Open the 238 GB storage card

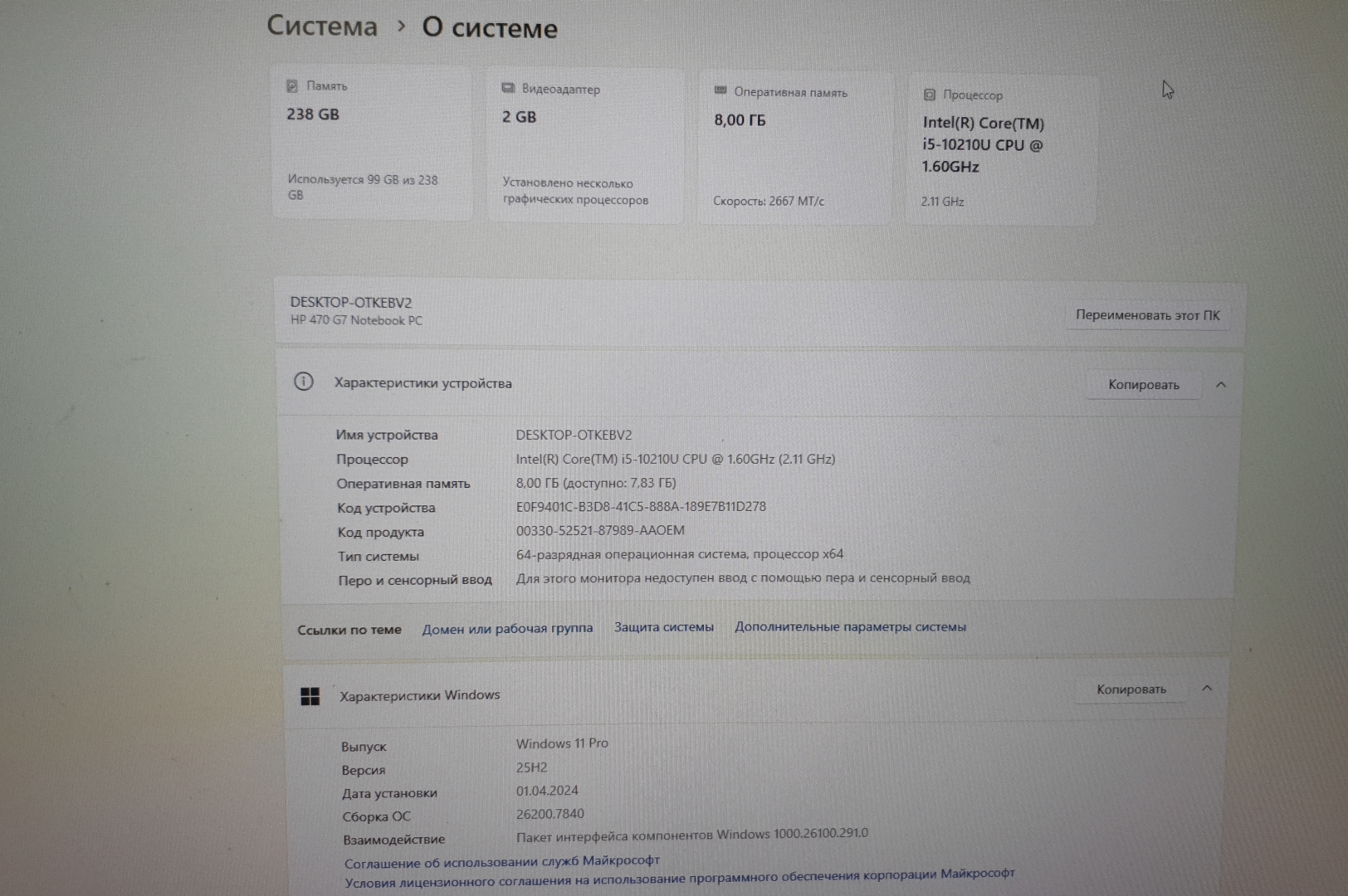372,143
